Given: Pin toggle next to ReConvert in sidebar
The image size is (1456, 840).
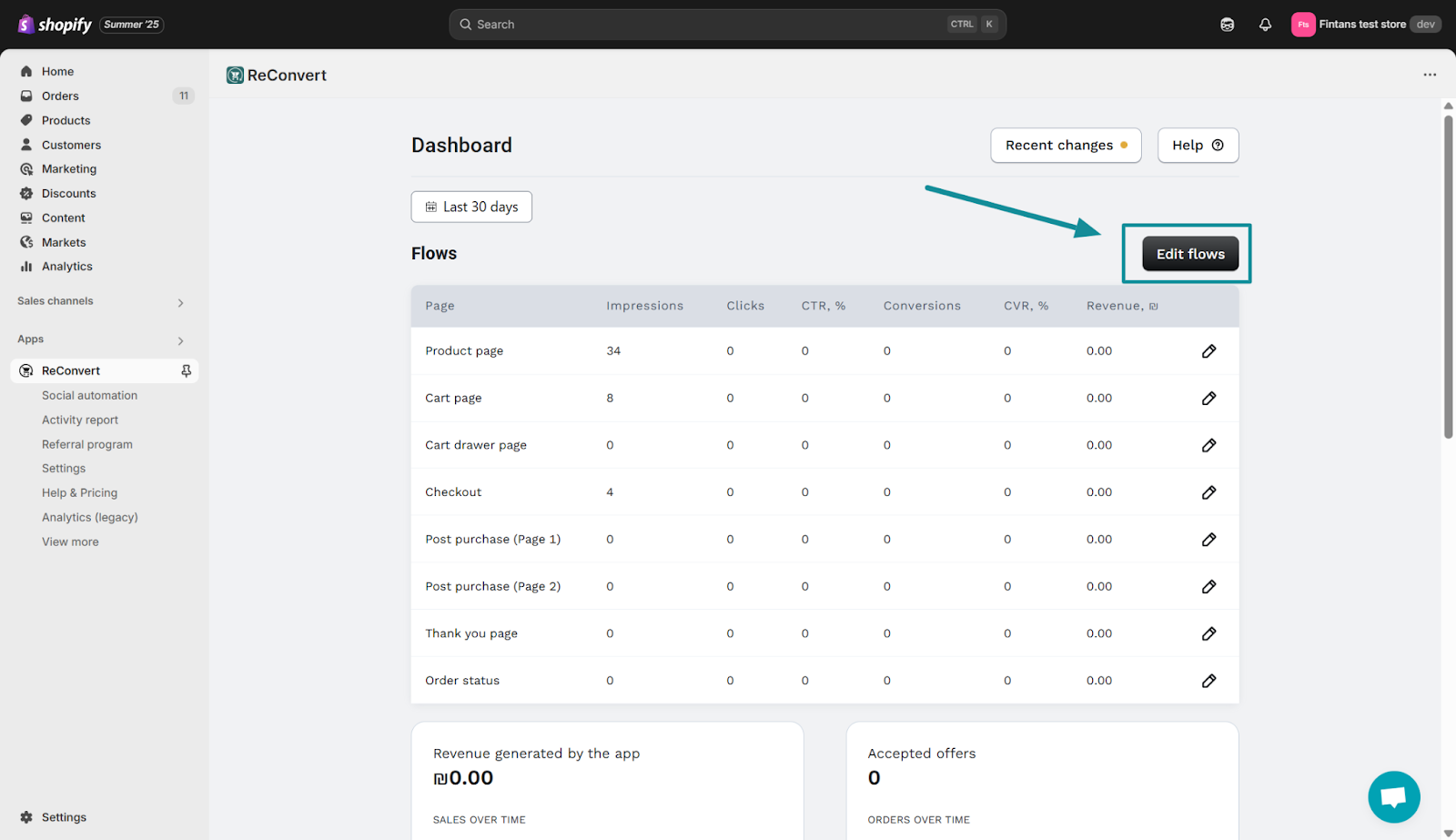Looking at the screenshot, I should coord(186,371).
